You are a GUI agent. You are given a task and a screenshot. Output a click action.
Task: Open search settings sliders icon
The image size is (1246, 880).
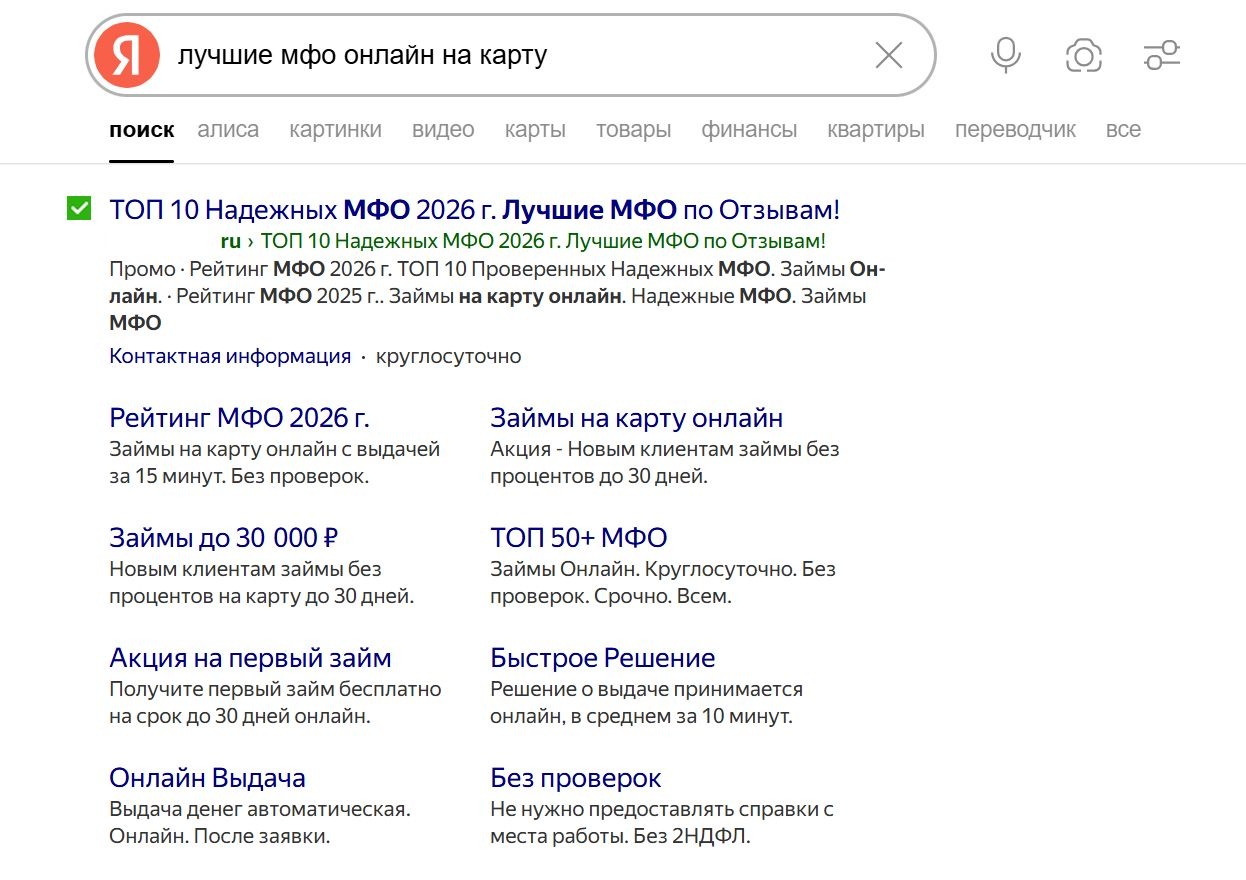(x=1163, y=55)
